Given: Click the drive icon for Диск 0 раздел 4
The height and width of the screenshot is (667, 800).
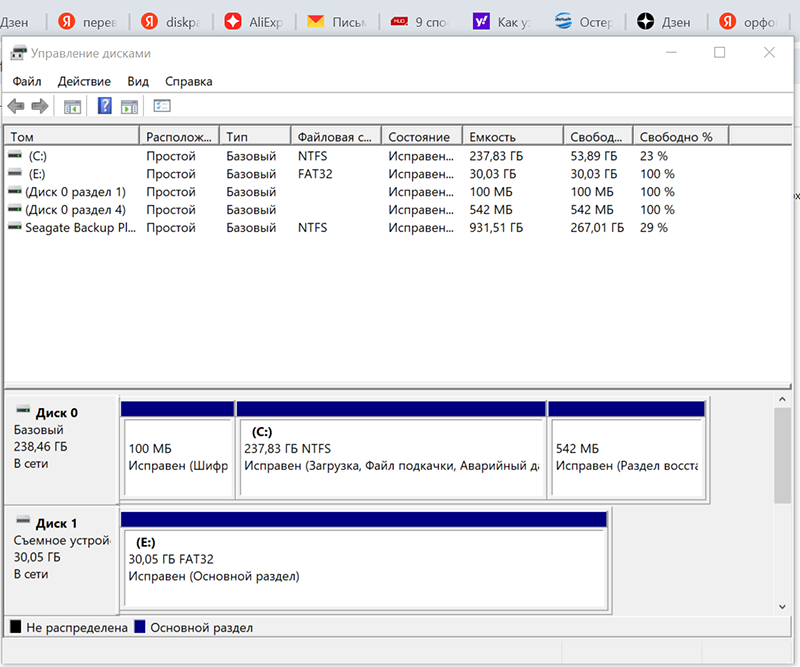Looking at the screenshot, I should pyautogui.click(x=15, y=209).
